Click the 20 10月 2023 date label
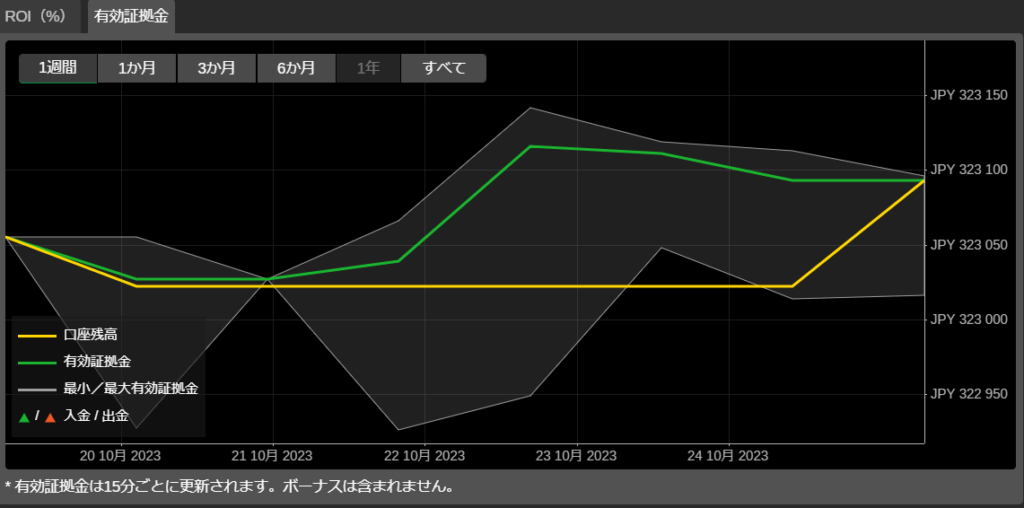Viewport: 1024px width, 508px height. point(120,456)
